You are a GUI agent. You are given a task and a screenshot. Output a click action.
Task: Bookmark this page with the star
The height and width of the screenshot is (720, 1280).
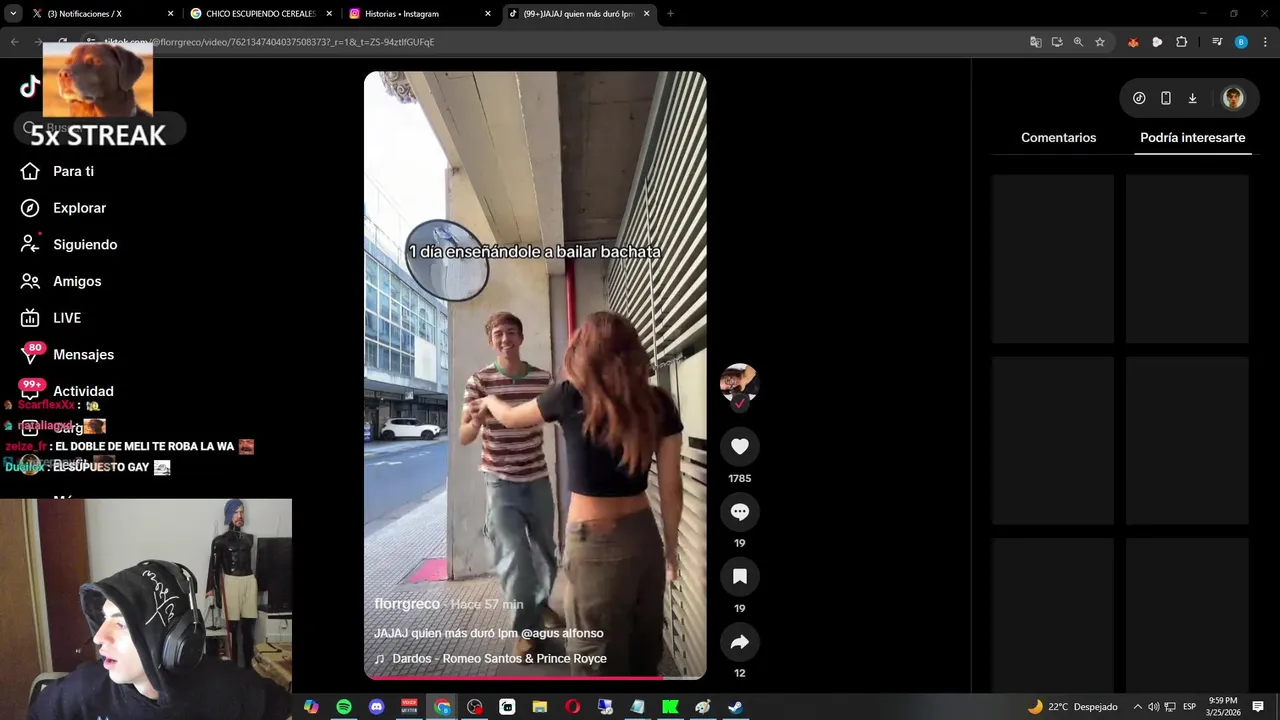click(1100, 42)
